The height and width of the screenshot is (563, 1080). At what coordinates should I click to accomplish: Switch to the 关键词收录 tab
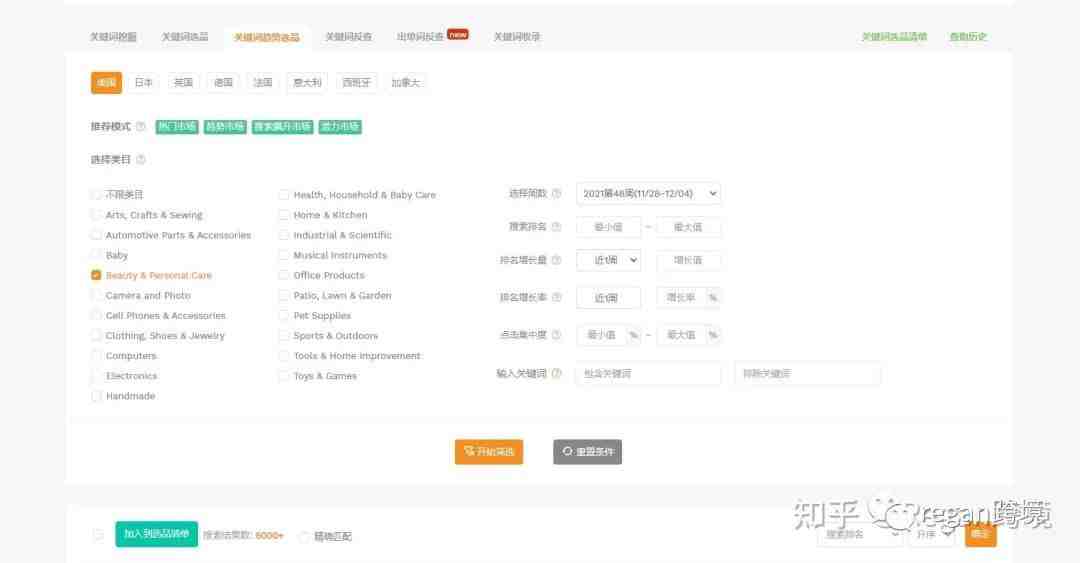[517, 37]
